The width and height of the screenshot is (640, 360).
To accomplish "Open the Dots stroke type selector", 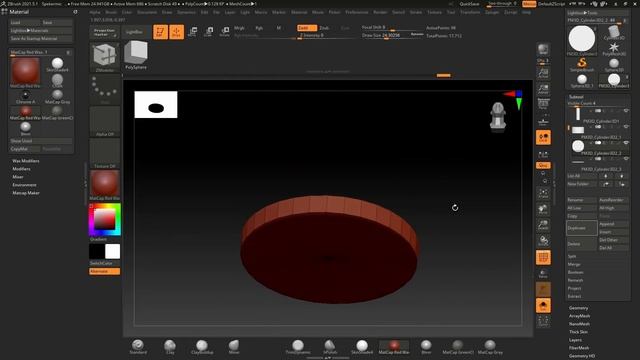I will tap(105, 89).
